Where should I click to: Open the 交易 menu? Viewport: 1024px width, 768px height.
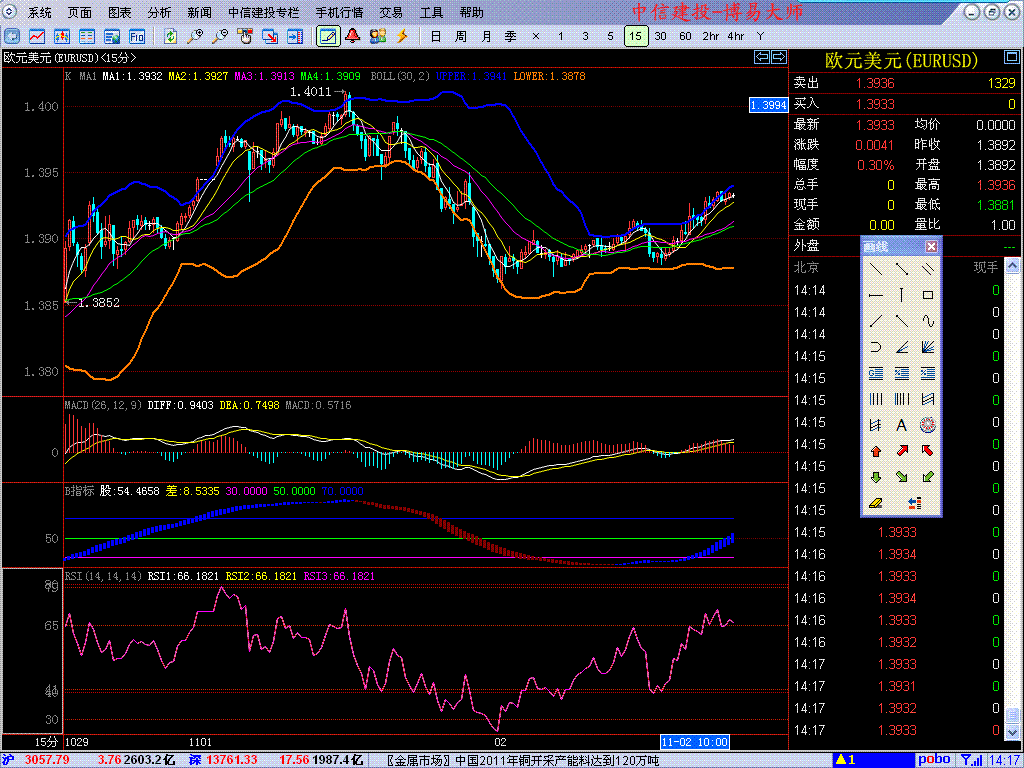391,13
